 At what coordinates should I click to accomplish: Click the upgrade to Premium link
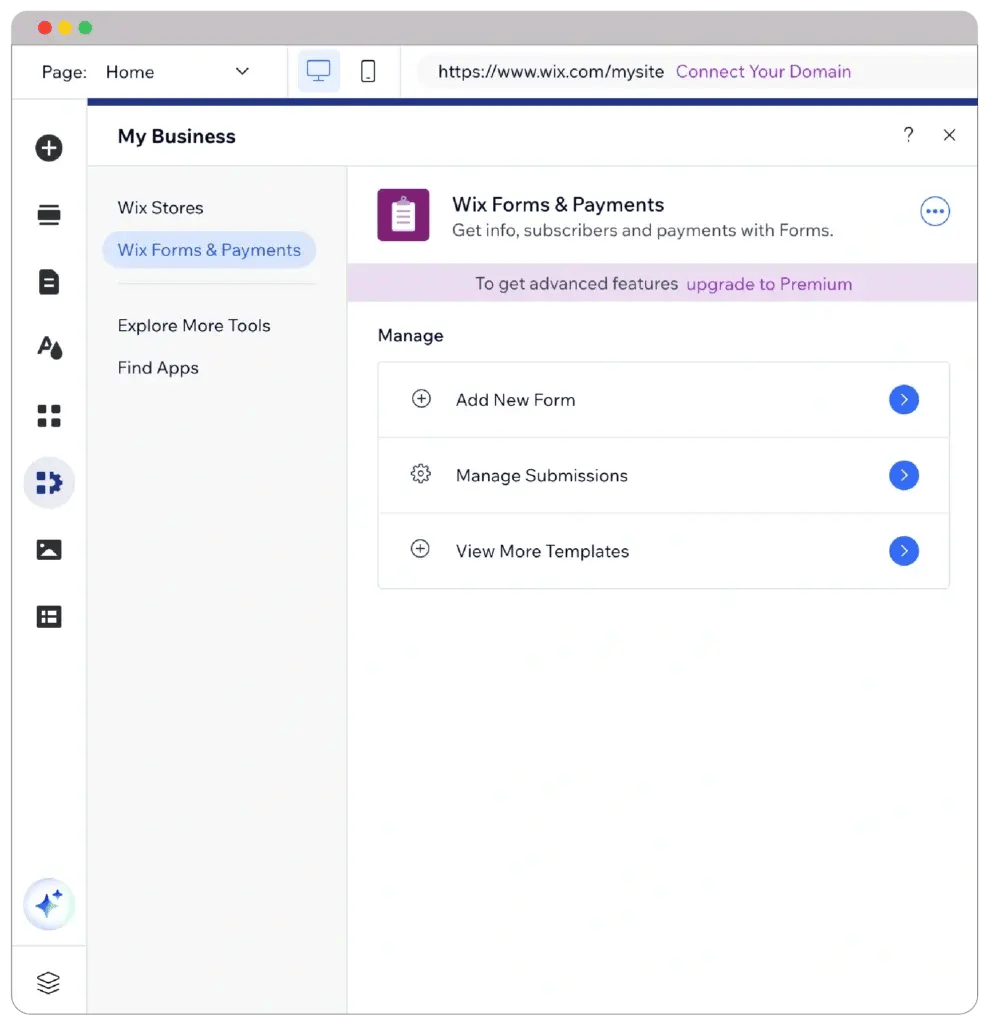[769, 284]
